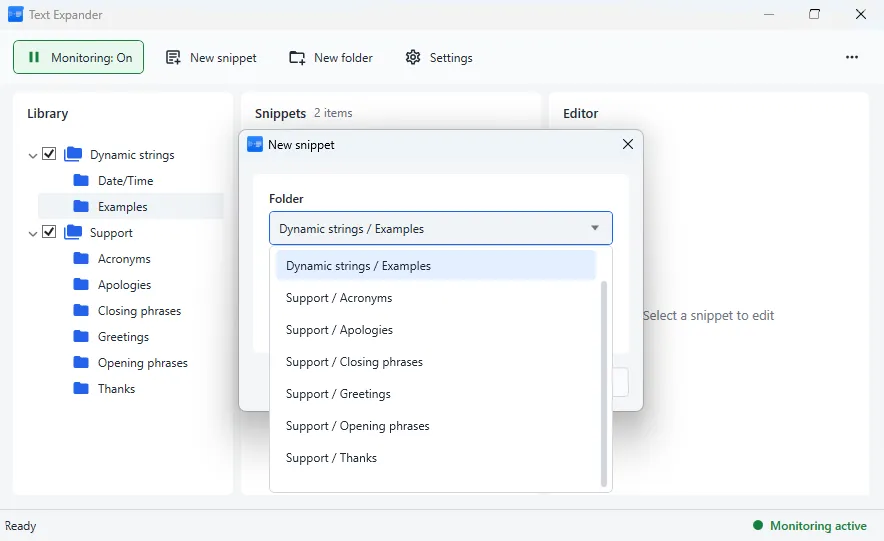Click the Folder field label in the New snippet dialog
Screen dimensions: 884x541
pyautogui.click(x=286, y=198)
